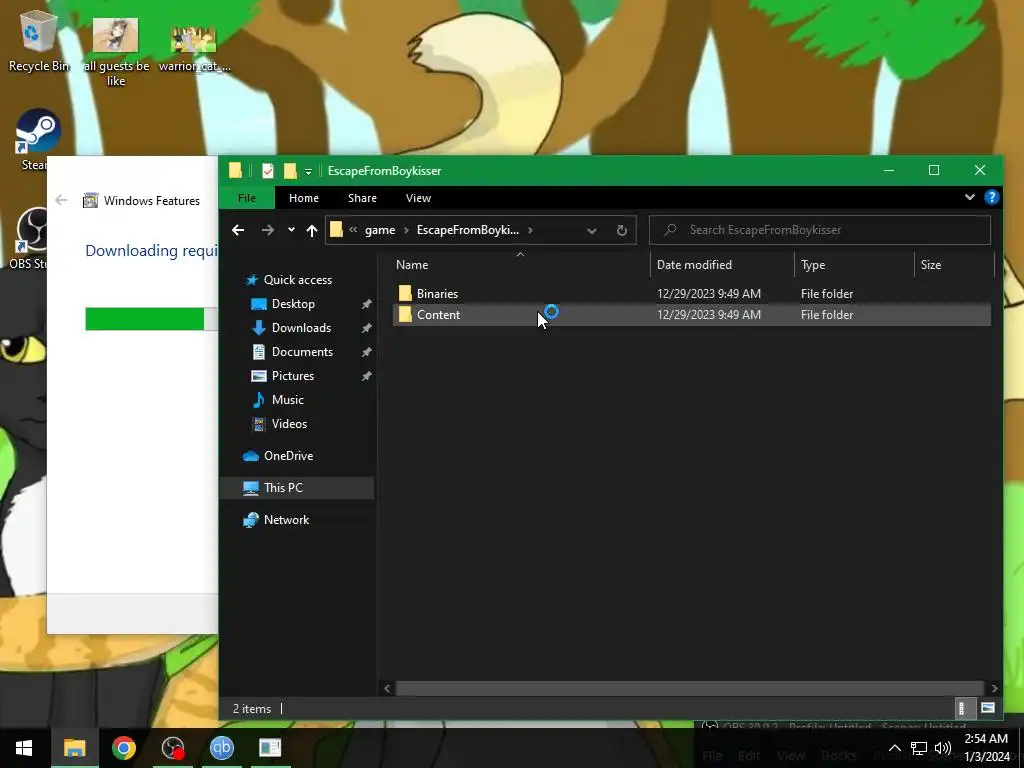
Task: Open Explorer Help via the question mark icon
Action: tap(991, 197)
